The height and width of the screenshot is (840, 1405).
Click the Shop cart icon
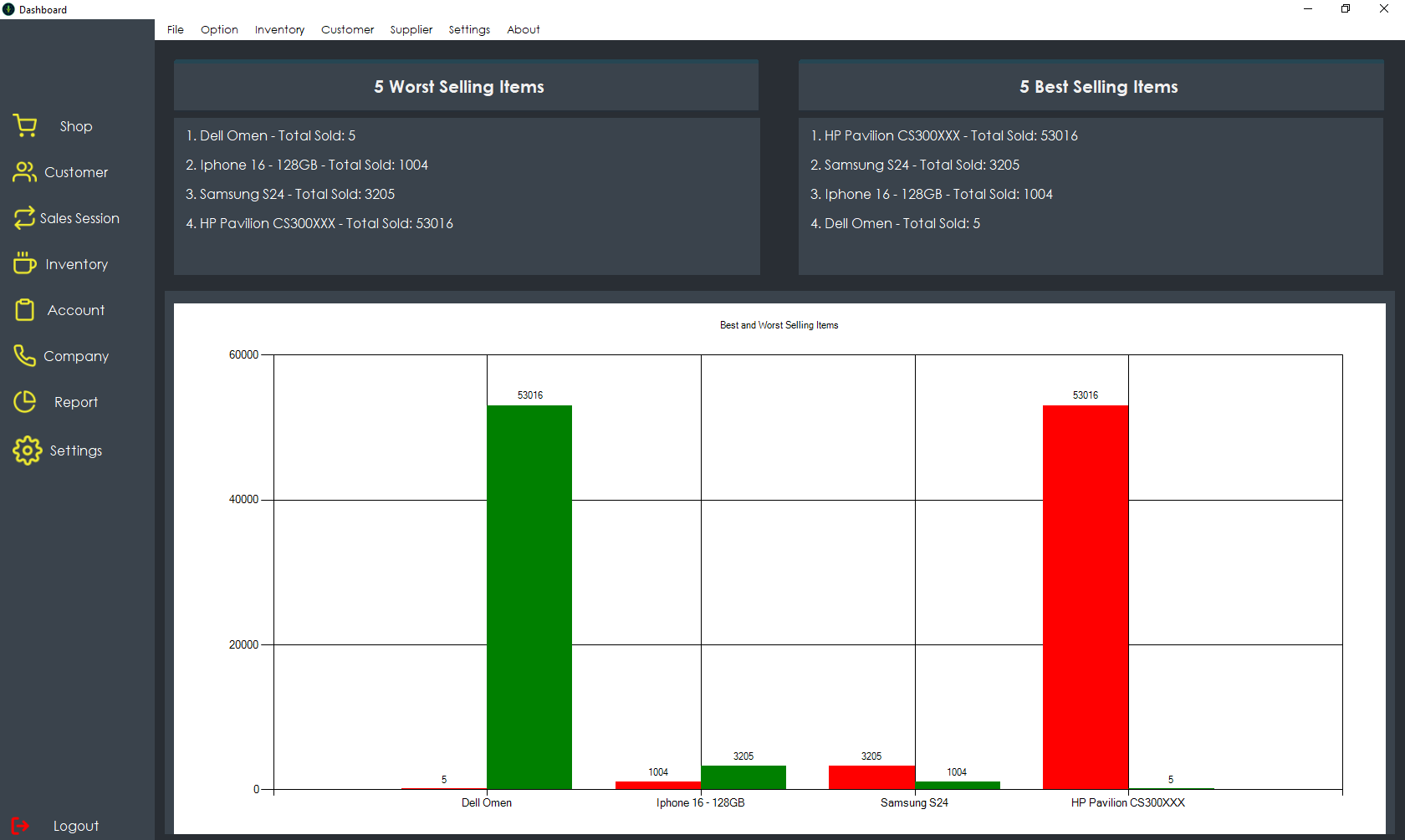[x=25, y=126]
